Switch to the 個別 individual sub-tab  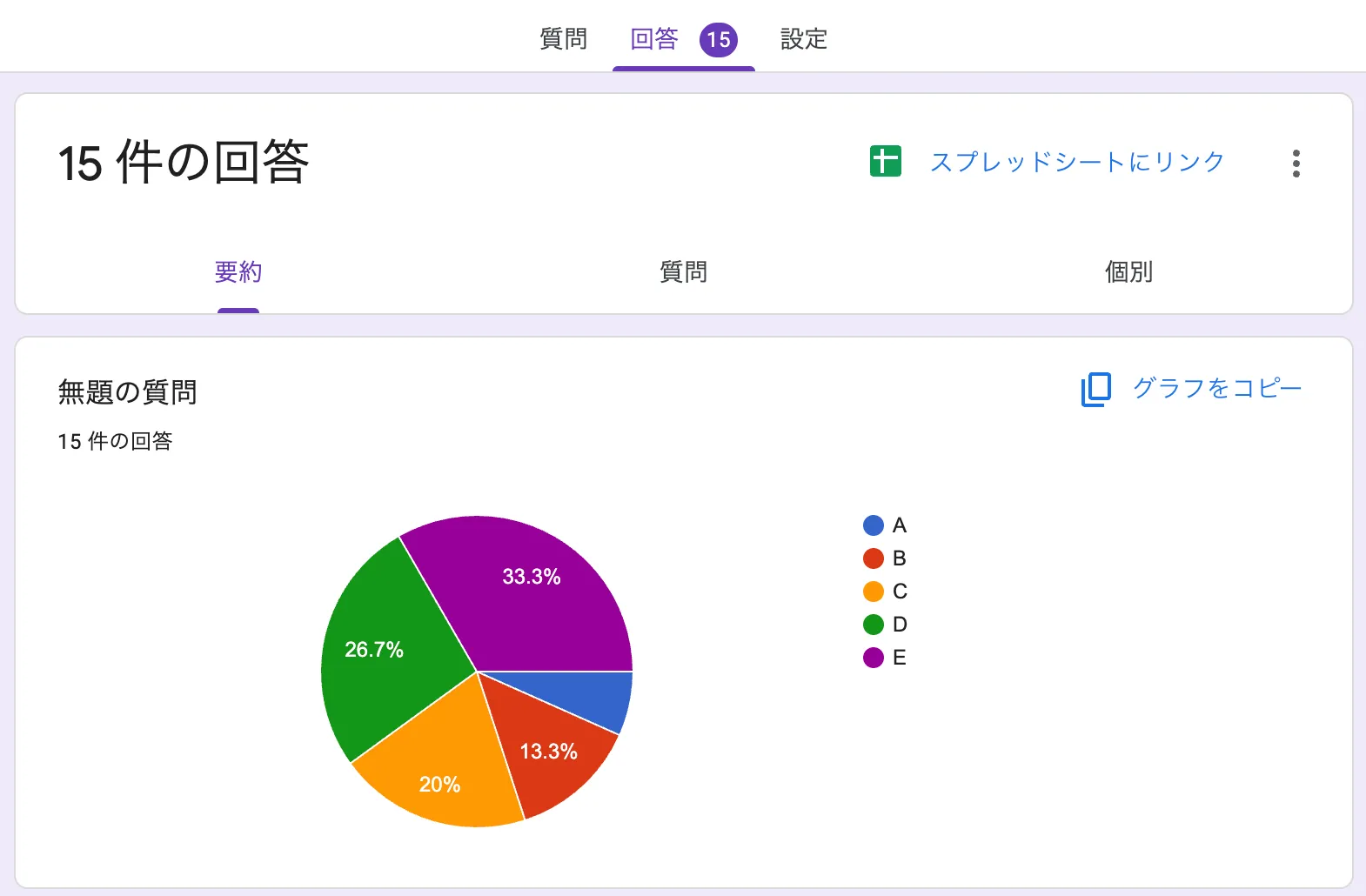point(1128,272)
